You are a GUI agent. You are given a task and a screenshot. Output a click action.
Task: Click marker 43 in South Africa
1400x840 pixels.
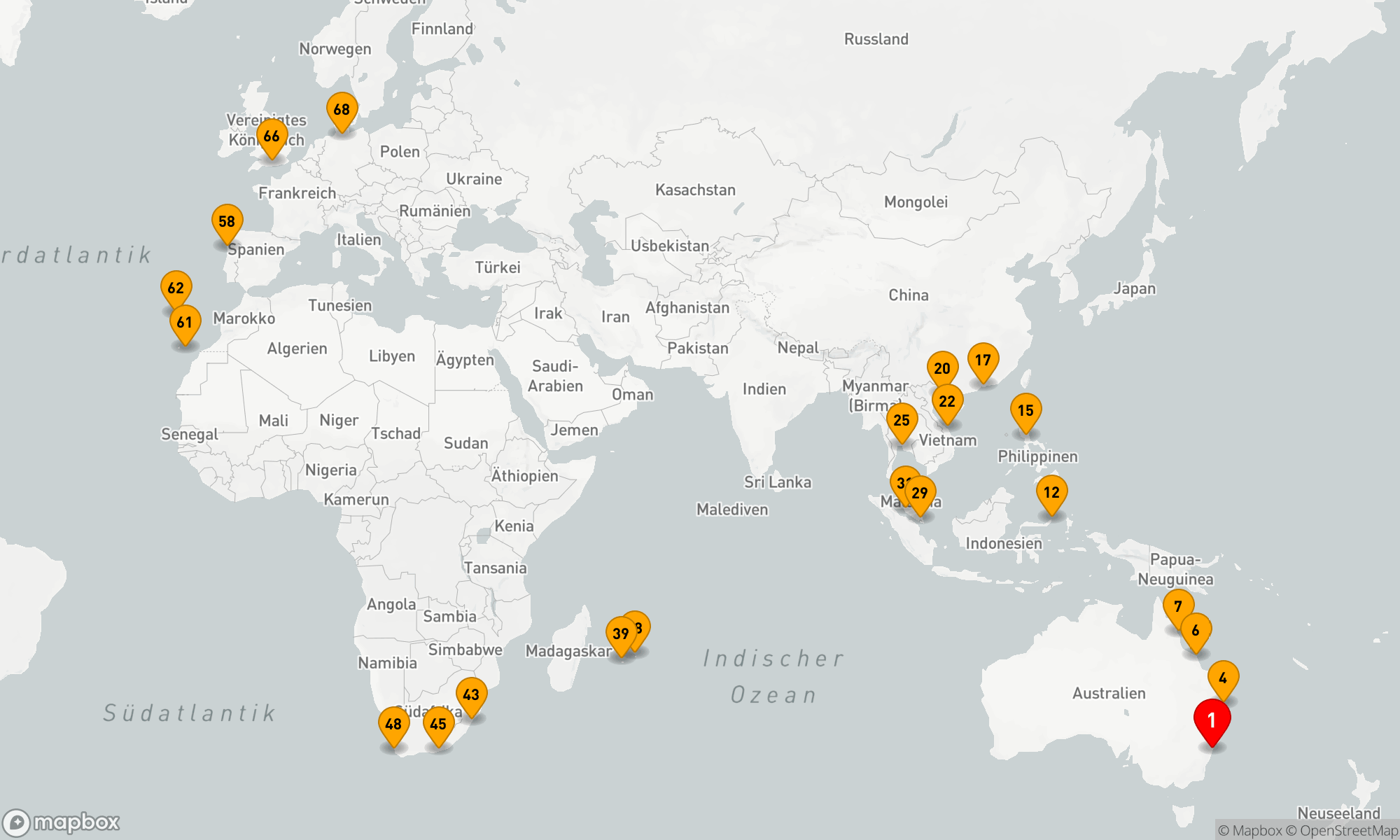[x=471, y=694]
